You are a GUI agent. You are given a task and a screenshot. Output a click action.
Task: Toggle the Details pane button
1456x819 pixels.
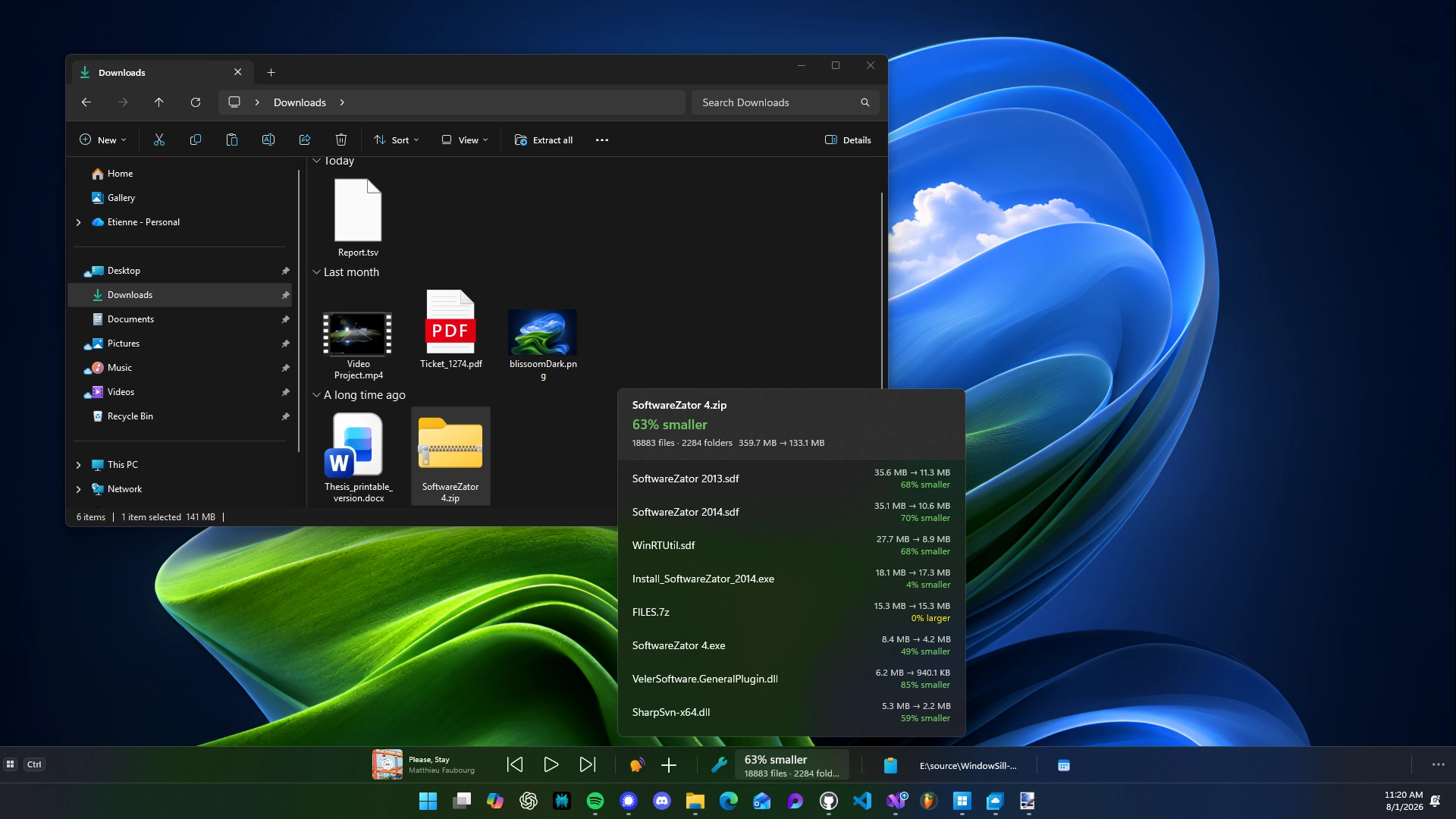pos(848,140)
